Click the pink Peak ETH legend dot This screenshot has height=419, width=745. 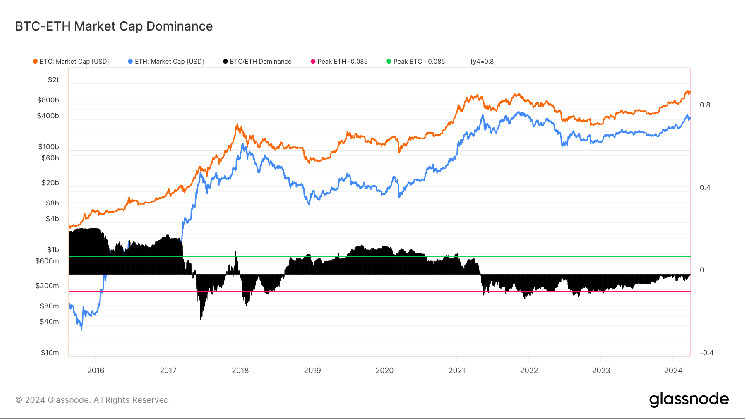click(312, 62)
